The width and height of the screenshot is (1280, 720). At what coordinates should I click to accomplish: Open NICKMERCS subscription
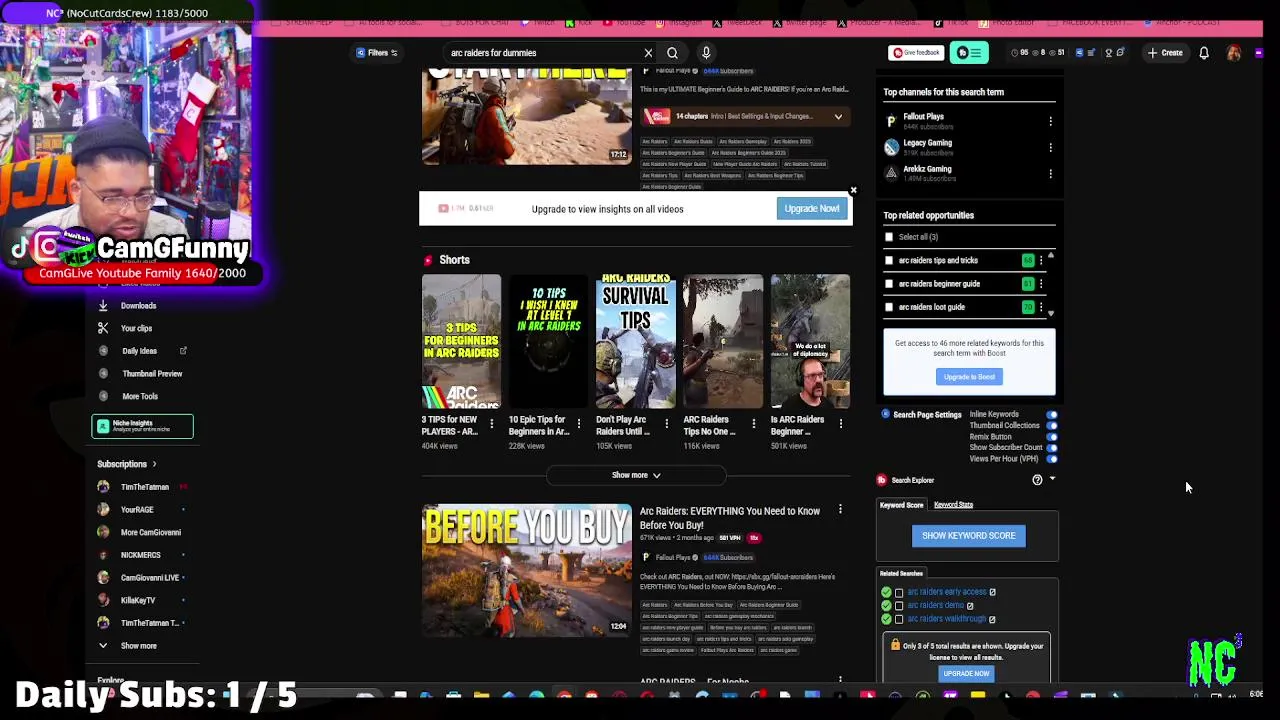coord(140,555)
